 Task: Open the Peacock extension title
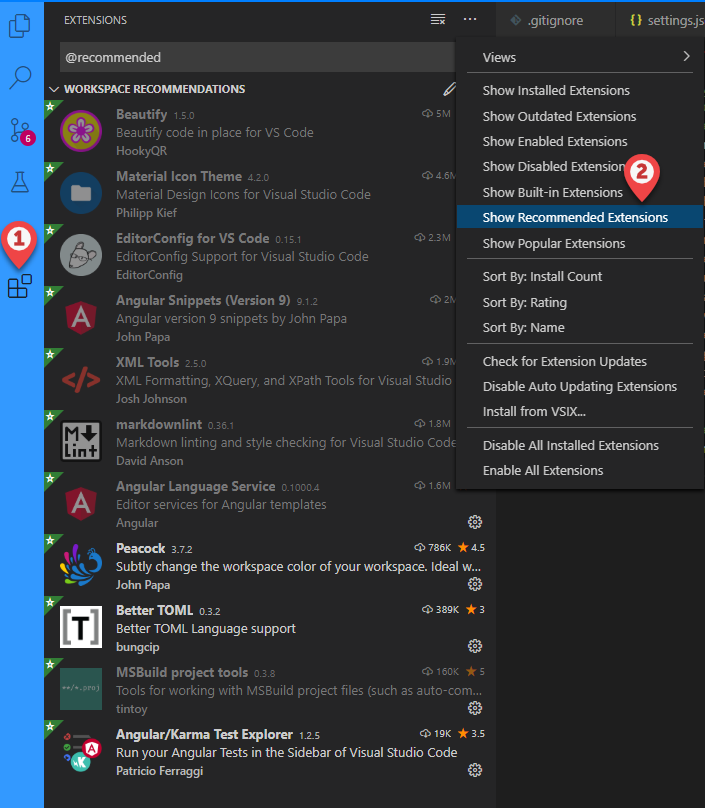[x=140, y=548]
